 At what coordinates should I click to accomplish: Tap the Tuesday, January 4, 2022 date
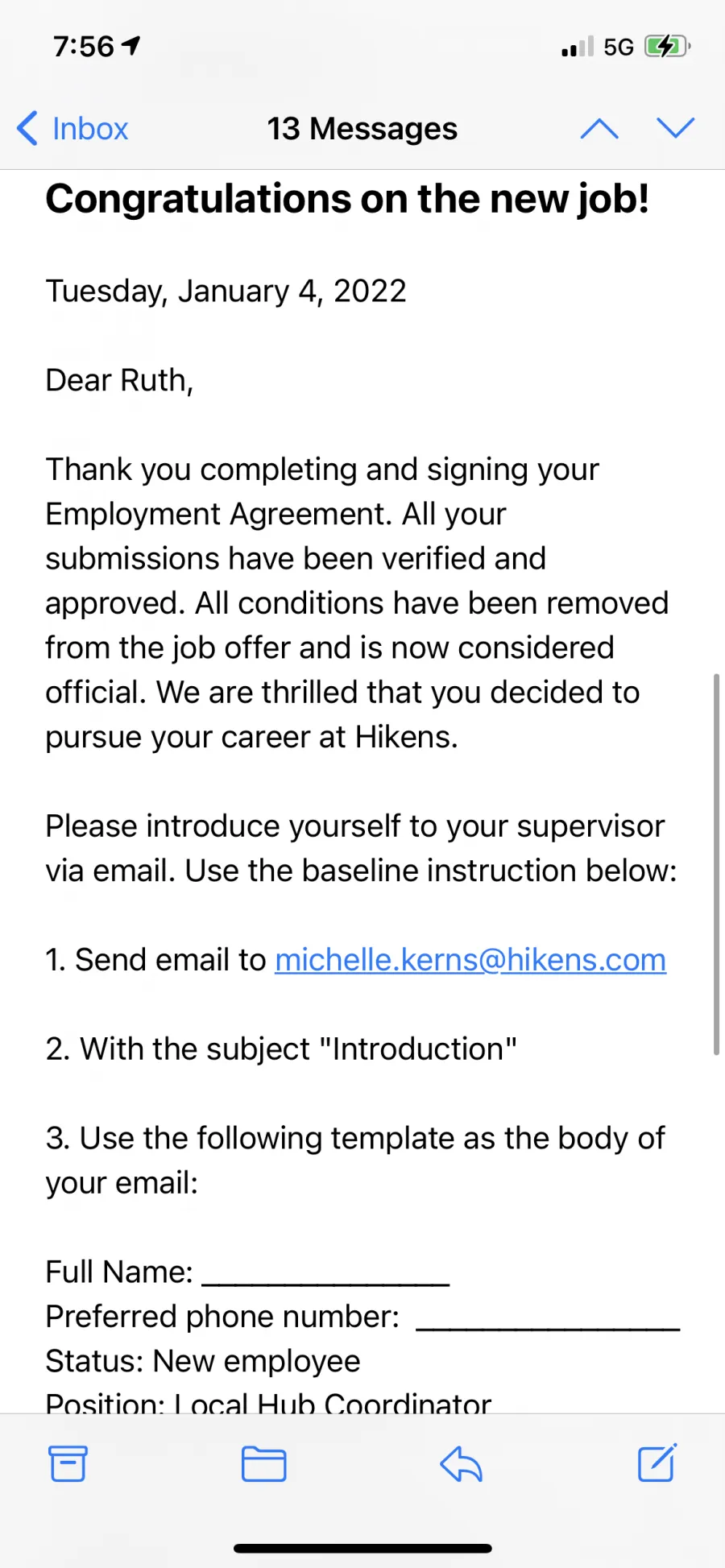pos(226,292)
